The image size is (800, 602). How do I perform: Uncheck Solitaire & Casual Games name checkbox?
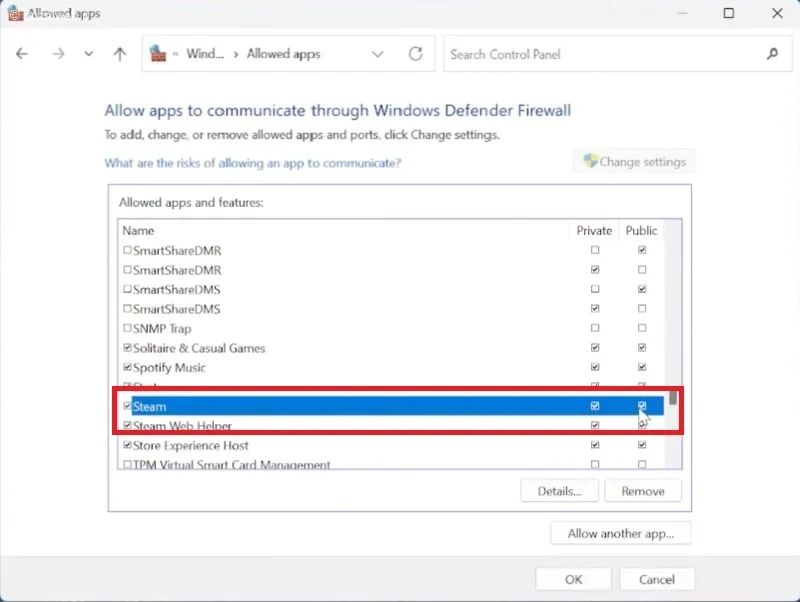coord(128,347)
